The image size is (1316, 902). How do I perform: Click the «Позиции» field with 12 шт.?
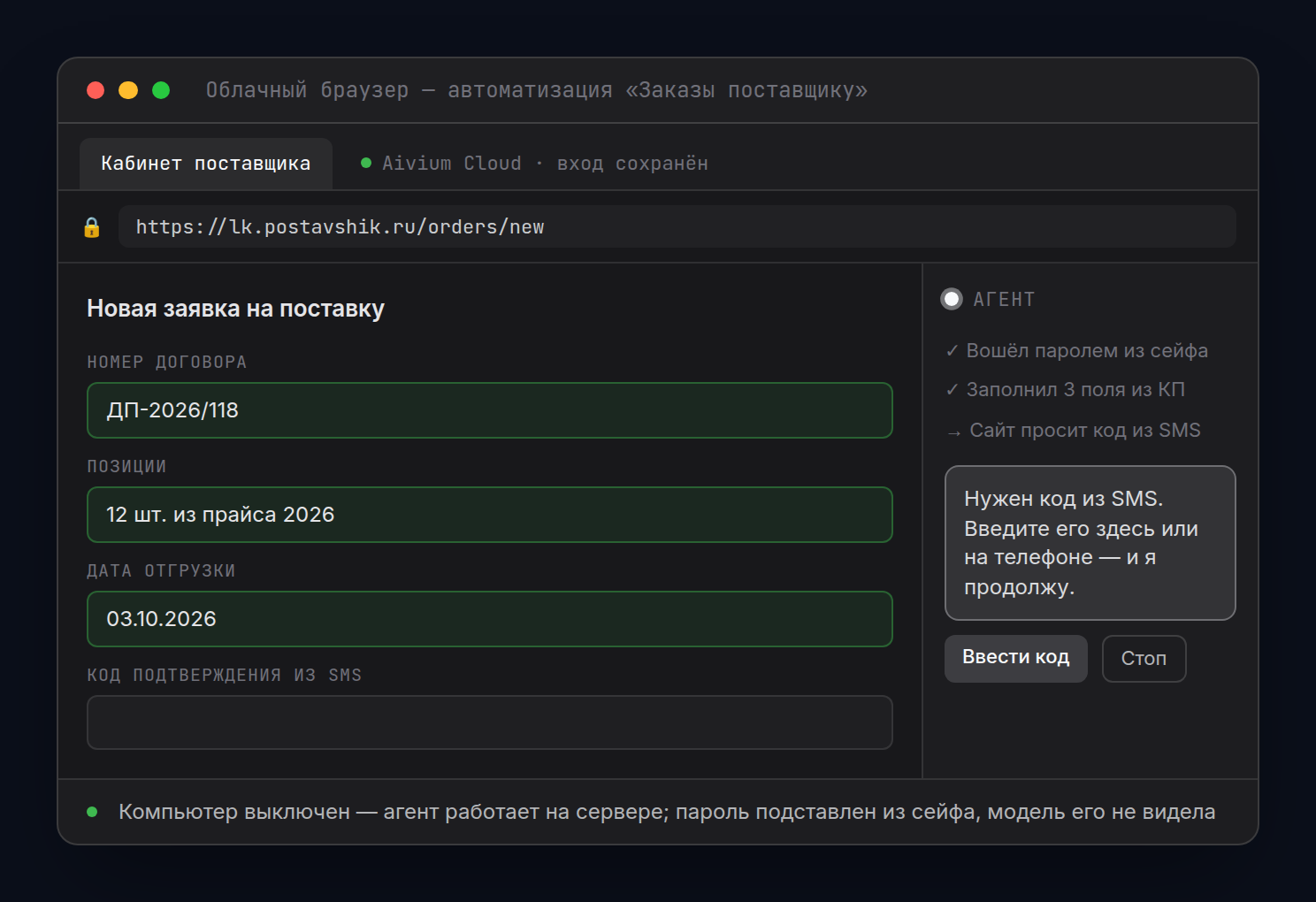[x=490, y=515]
